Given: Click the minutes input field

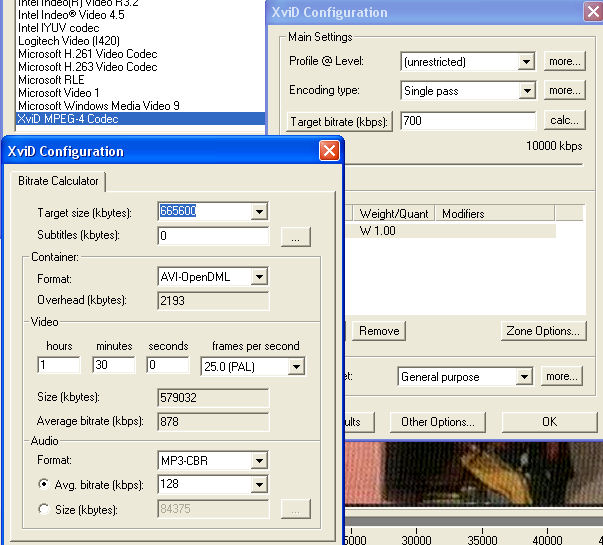Looking at the screenshot, I should click(x=114, y=365).
